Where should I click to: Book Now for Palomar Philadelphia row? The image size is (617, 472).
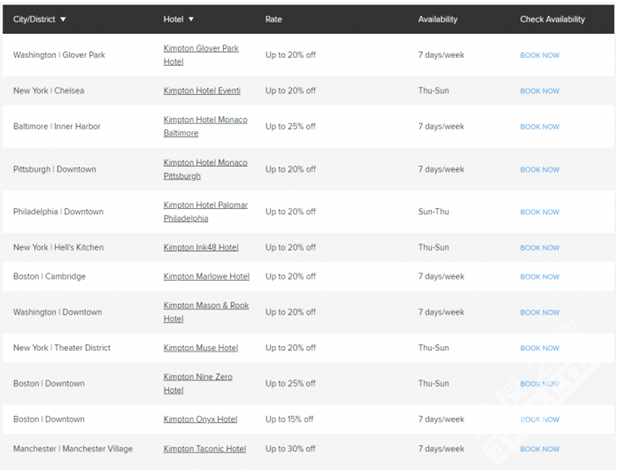point(539,212)
